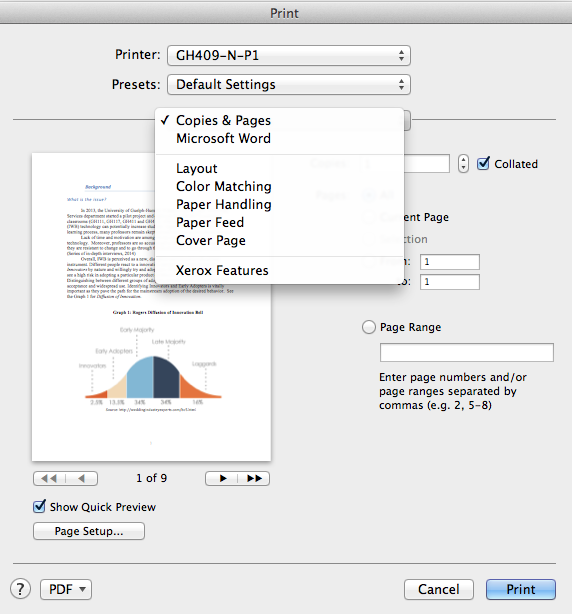The width and height of the screenshot is (572, 614).
Task: Open the help question mark button
Action: pos(20,589)
